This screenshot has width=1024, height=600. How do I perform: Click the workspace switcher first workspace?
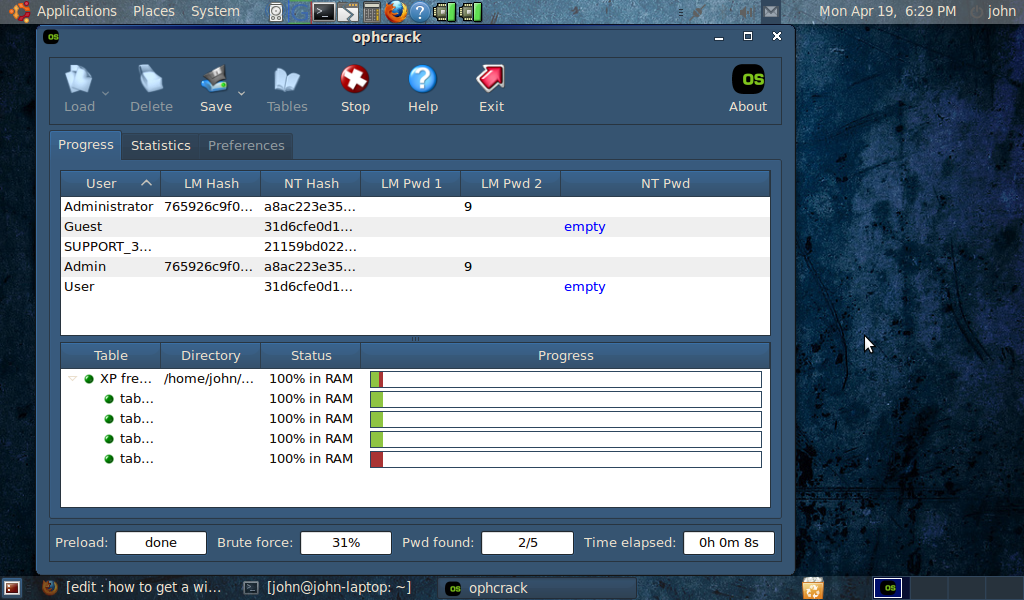pyautogui.click(x=888, y=588)
